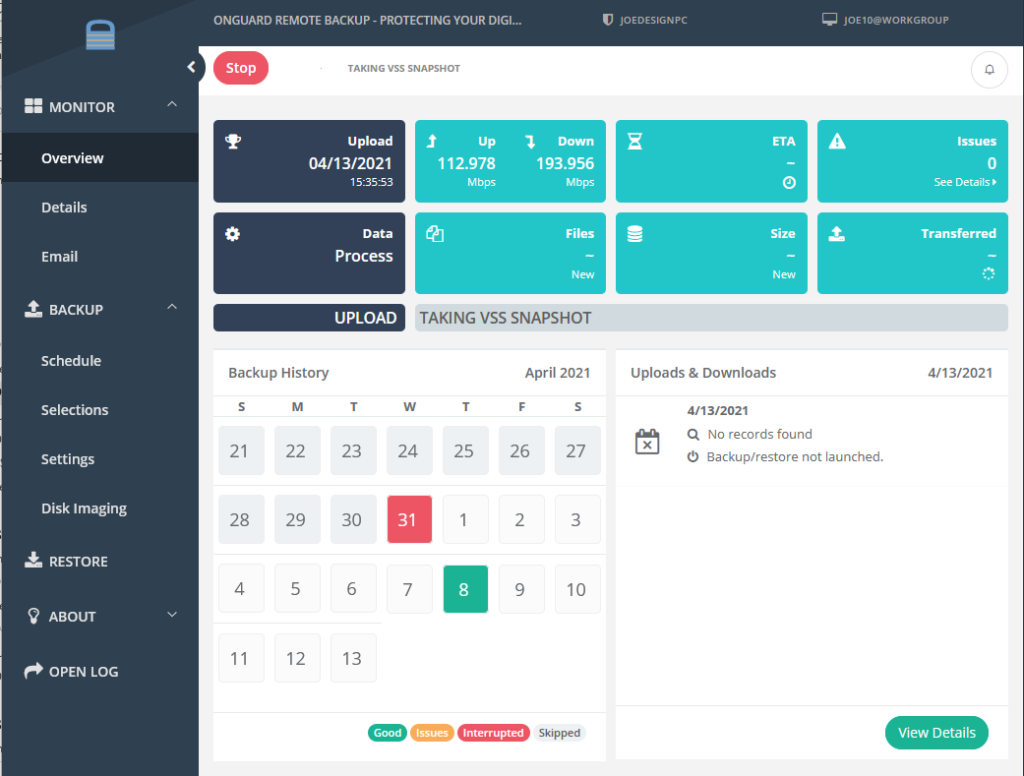Click the upload icon on Transferred card

pos(837,234)
